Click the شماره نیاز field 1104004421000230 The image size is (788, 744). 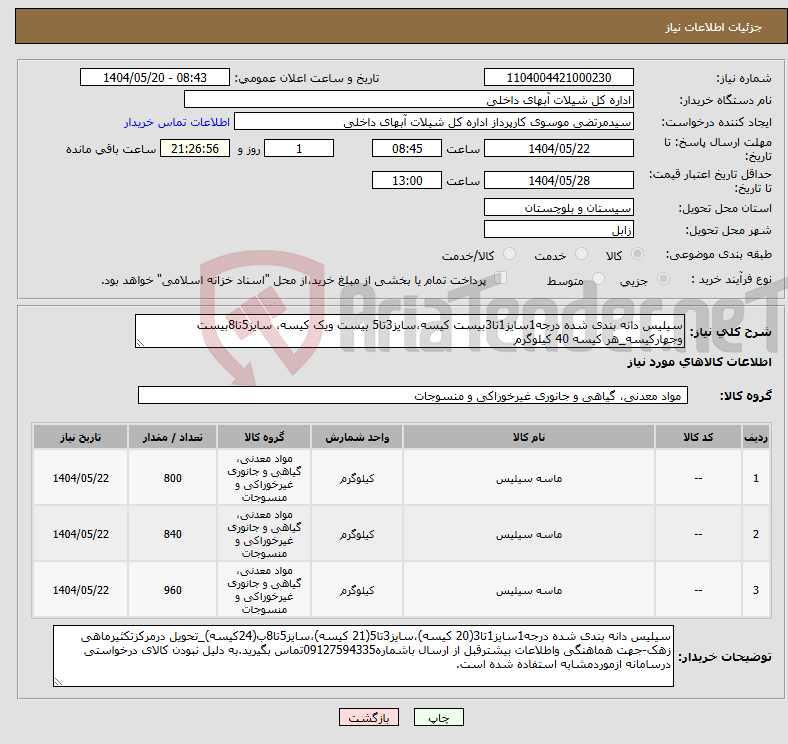[558, 77]
